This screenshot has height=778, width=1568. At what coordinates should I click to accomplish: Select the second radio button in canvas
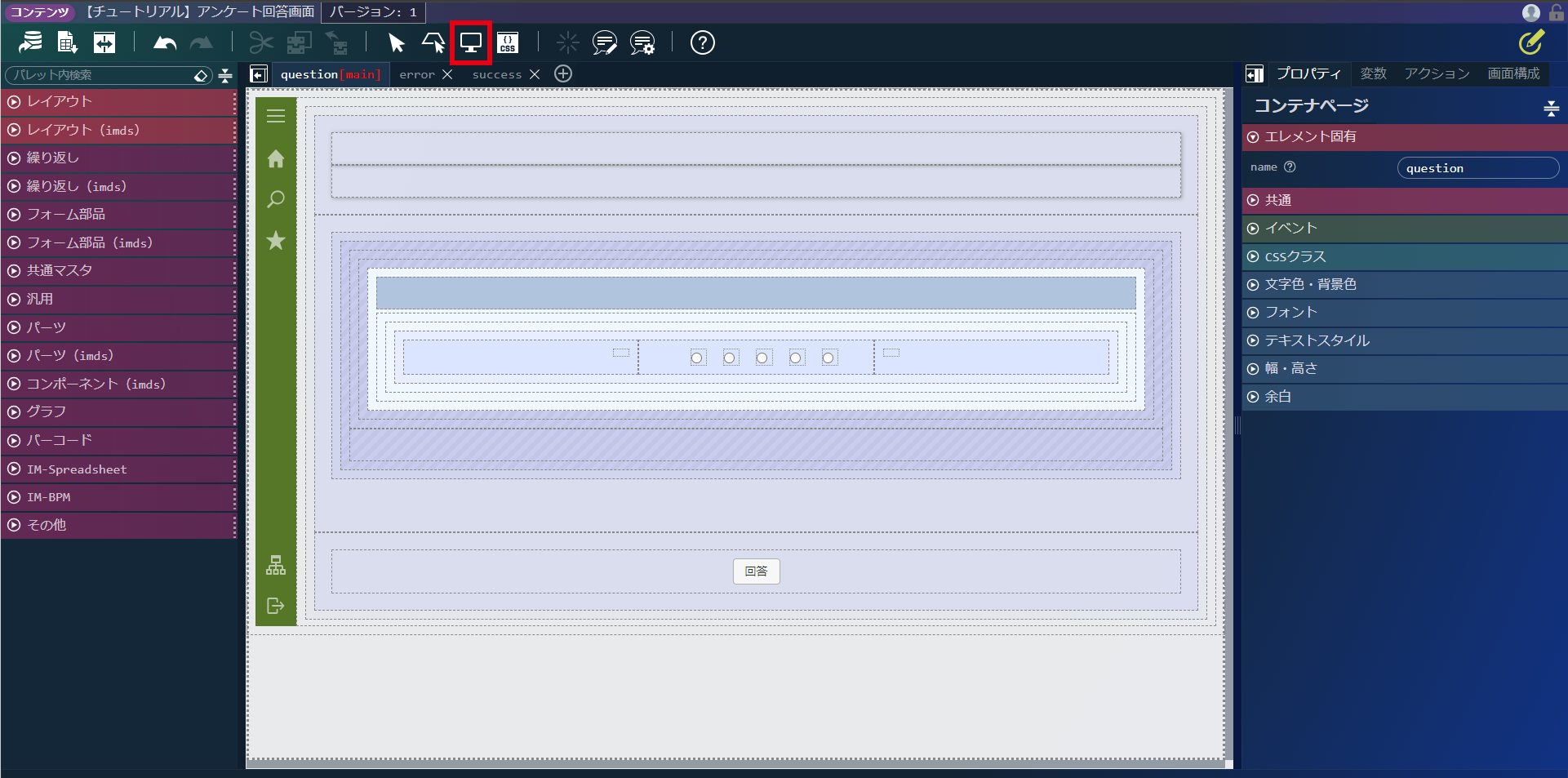pos(730,358)
